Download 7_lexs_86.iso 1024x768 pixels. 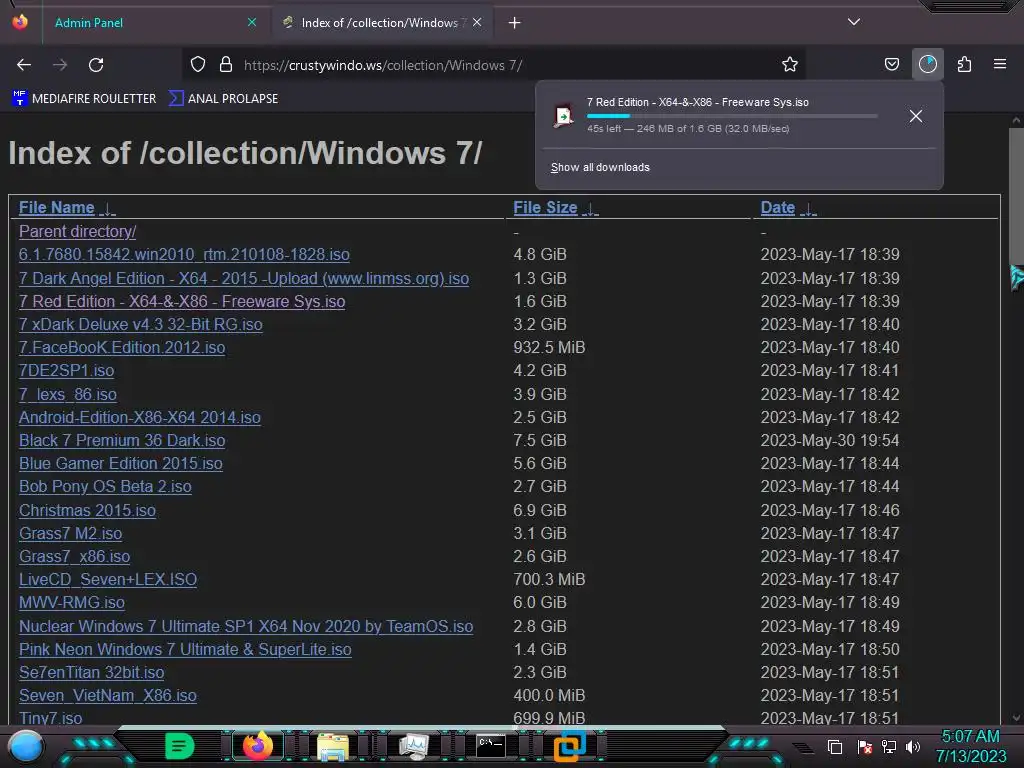pyautogui.click(x=68, y=394)
